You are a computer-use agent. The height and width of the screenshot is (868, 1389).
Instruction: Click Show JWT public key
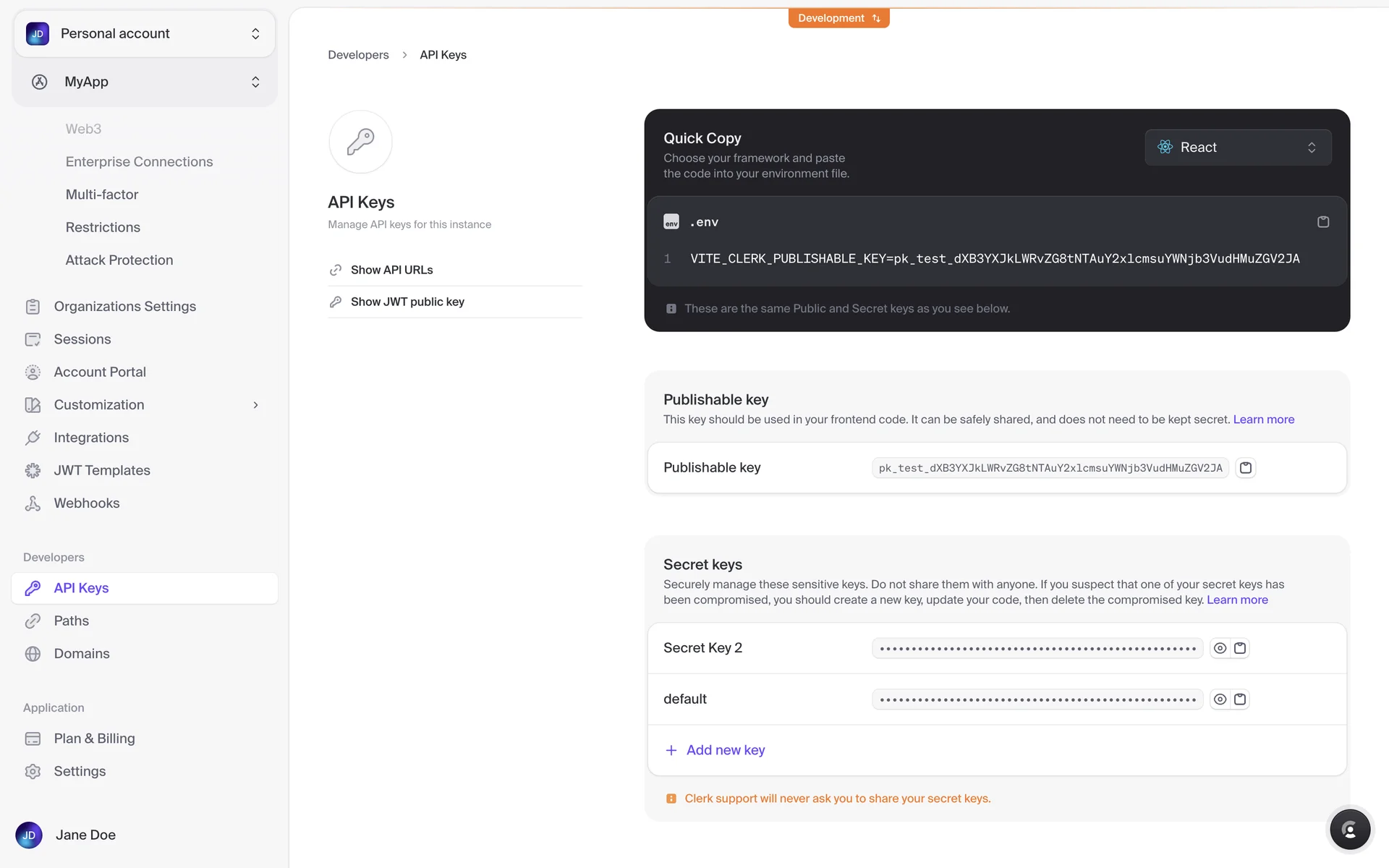pyautogui.click(x=407, y=302)
